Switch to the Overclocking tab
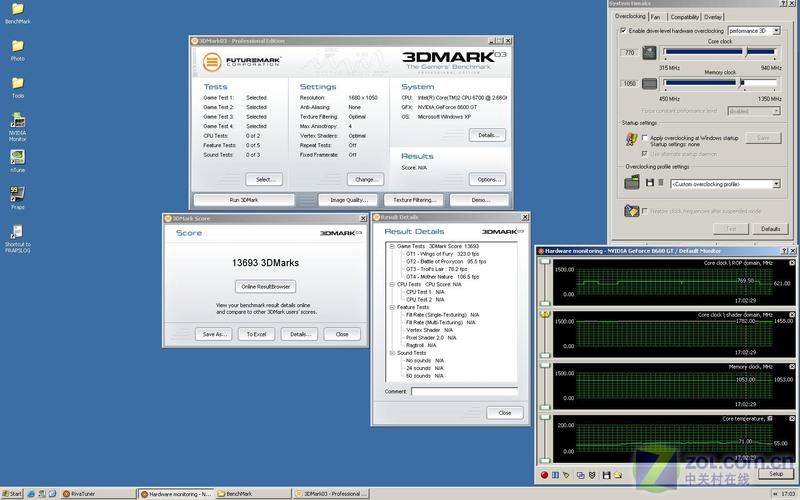 [x=630, y=16]
